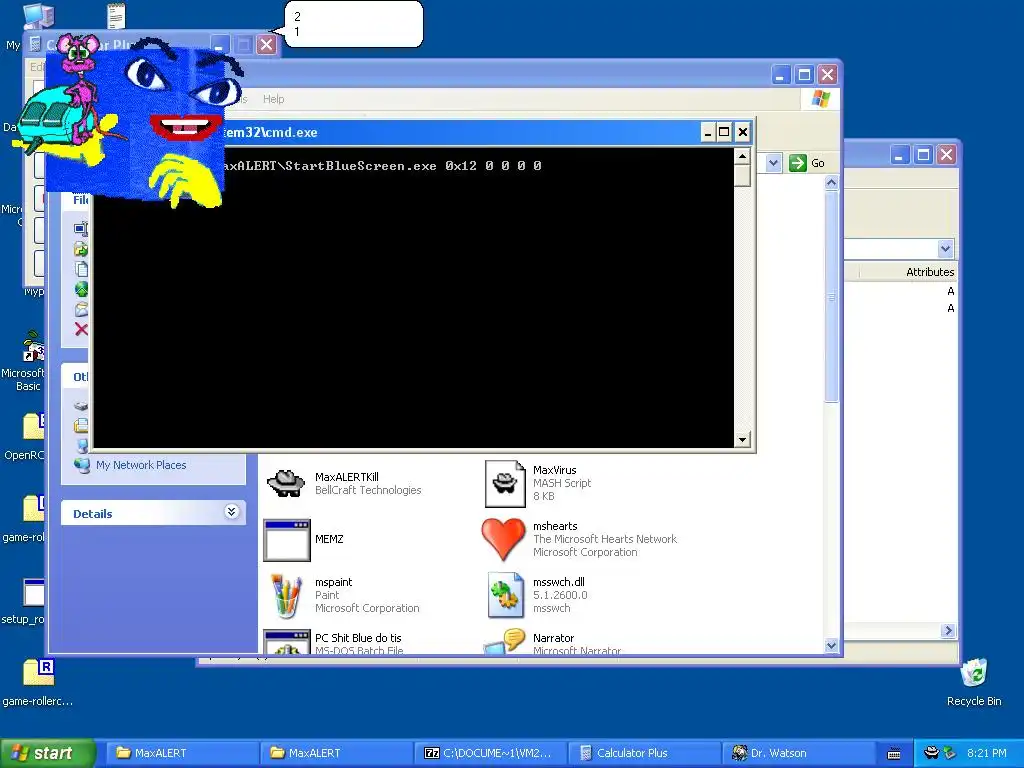1024x768 pixels.
Task: Switch to second MaxALERT taskbar button
Action: 336,753
